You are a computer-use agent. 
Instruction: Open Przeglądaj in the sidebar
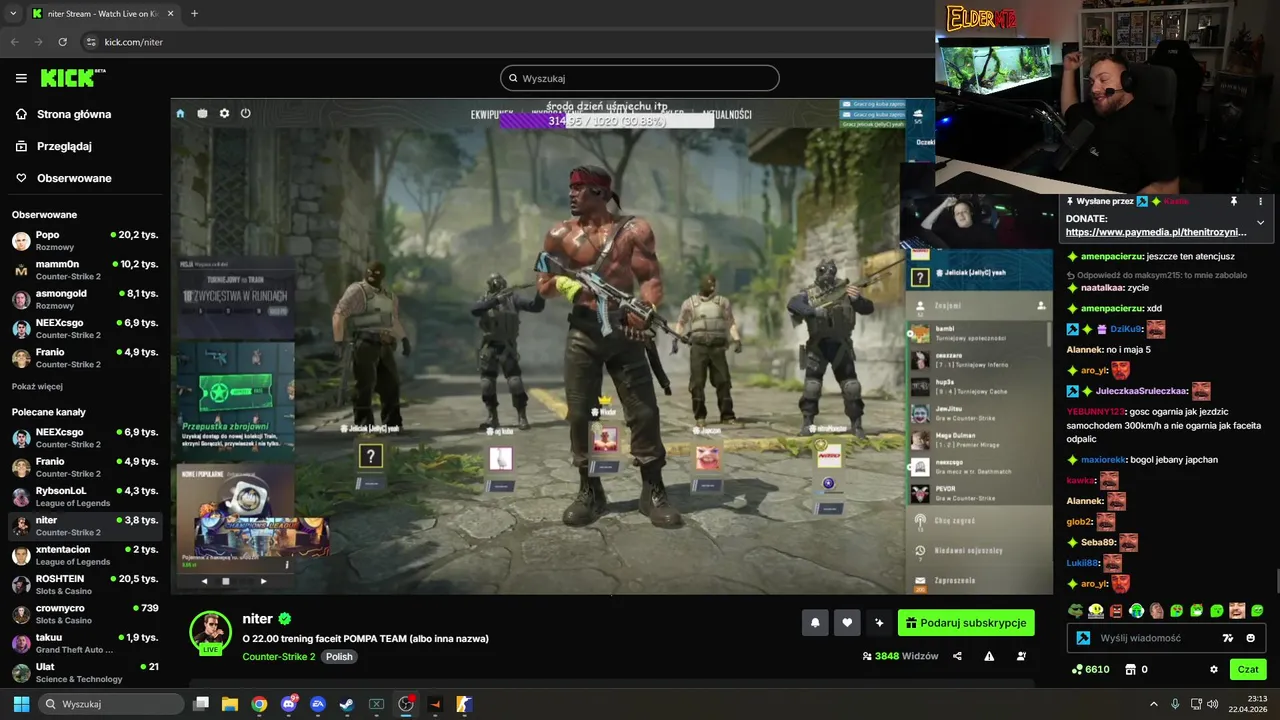click(x=64, y=146)
